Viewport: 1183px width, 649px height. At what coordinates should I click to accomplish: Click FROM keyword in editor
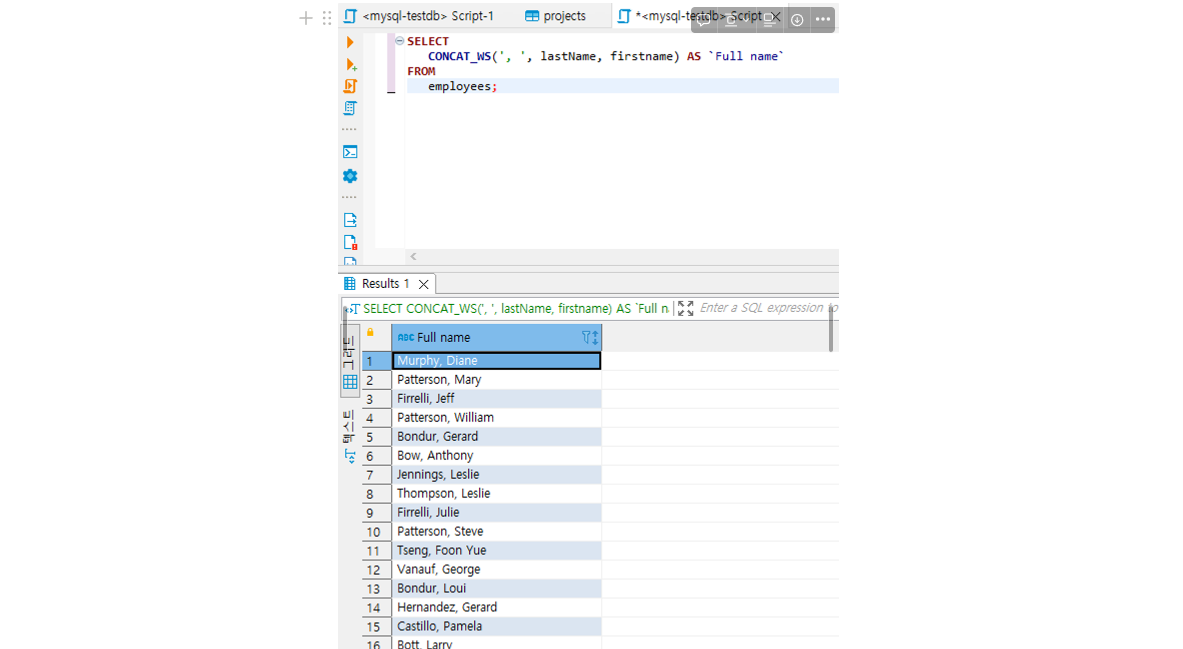(x=421, y=71)
